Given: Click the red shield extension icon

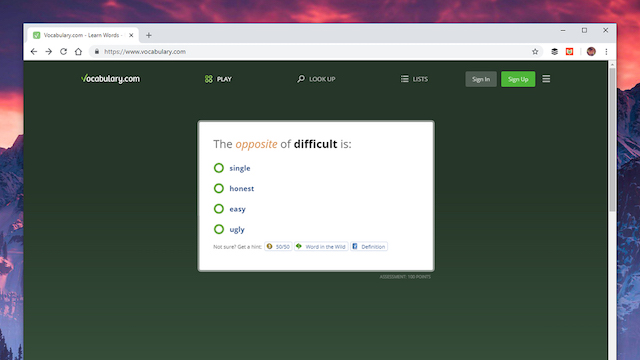Looking at the screenshot, I should pyautogui.click(x=569, y=52).
